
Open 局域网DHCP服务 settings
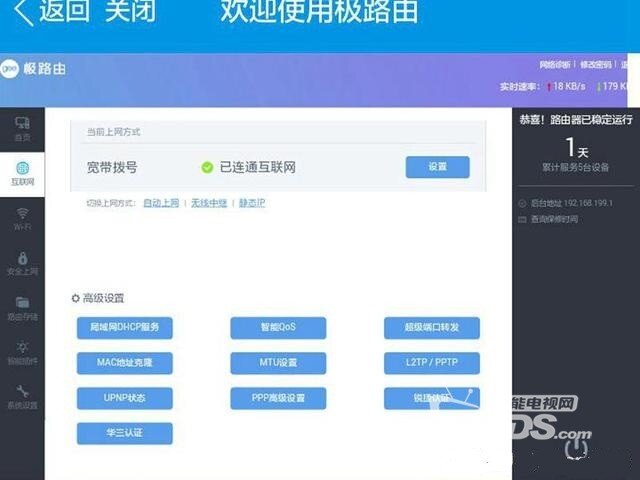[x=125, y=328]
